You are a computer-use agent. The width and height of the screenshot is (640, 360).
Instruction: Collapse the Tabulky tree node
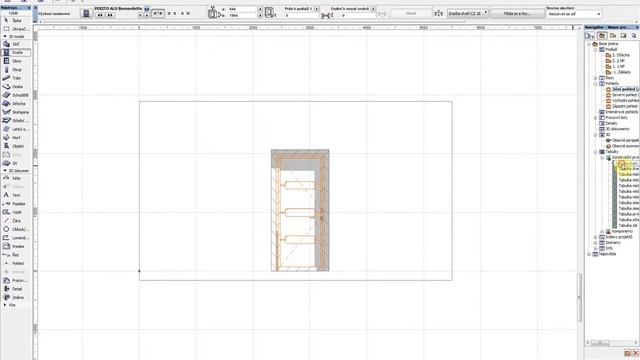596,152
